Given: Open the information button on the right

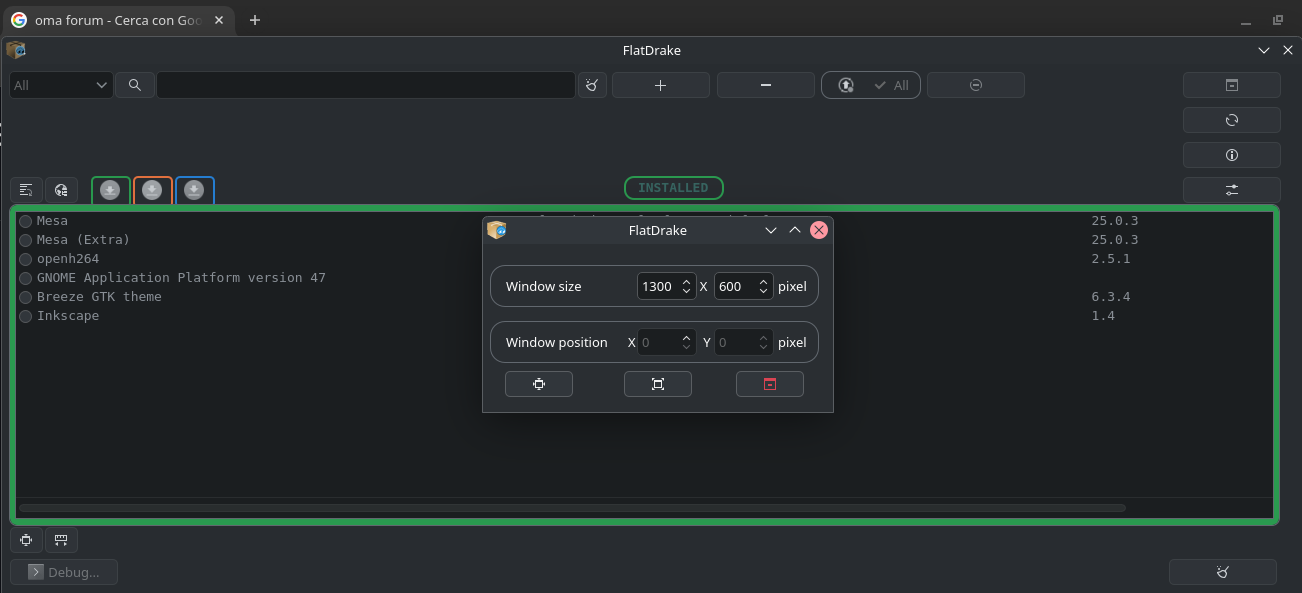Looking at the screenshot, I should [1232, 155].
